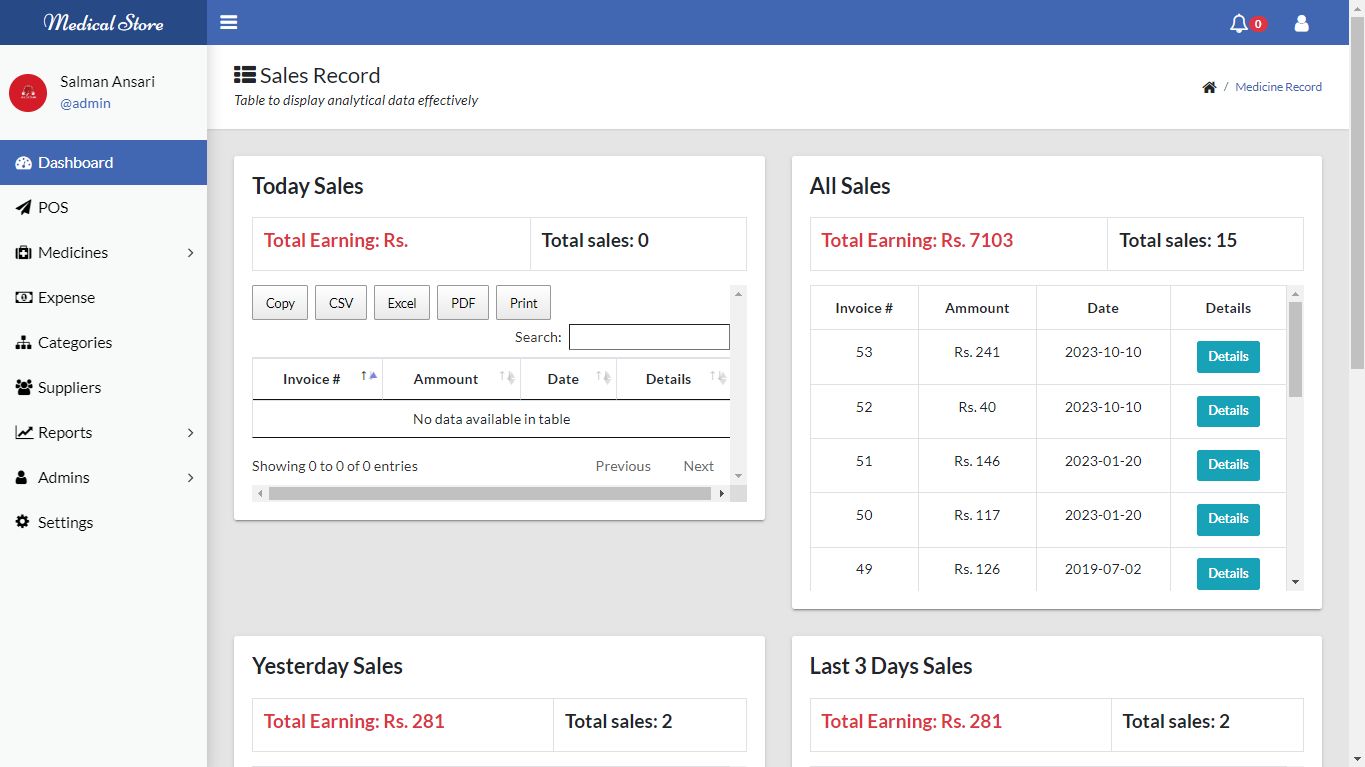The image size is (1365, 767).
Task: Sort Today Sales by Date column
Action: coord(566,379)
